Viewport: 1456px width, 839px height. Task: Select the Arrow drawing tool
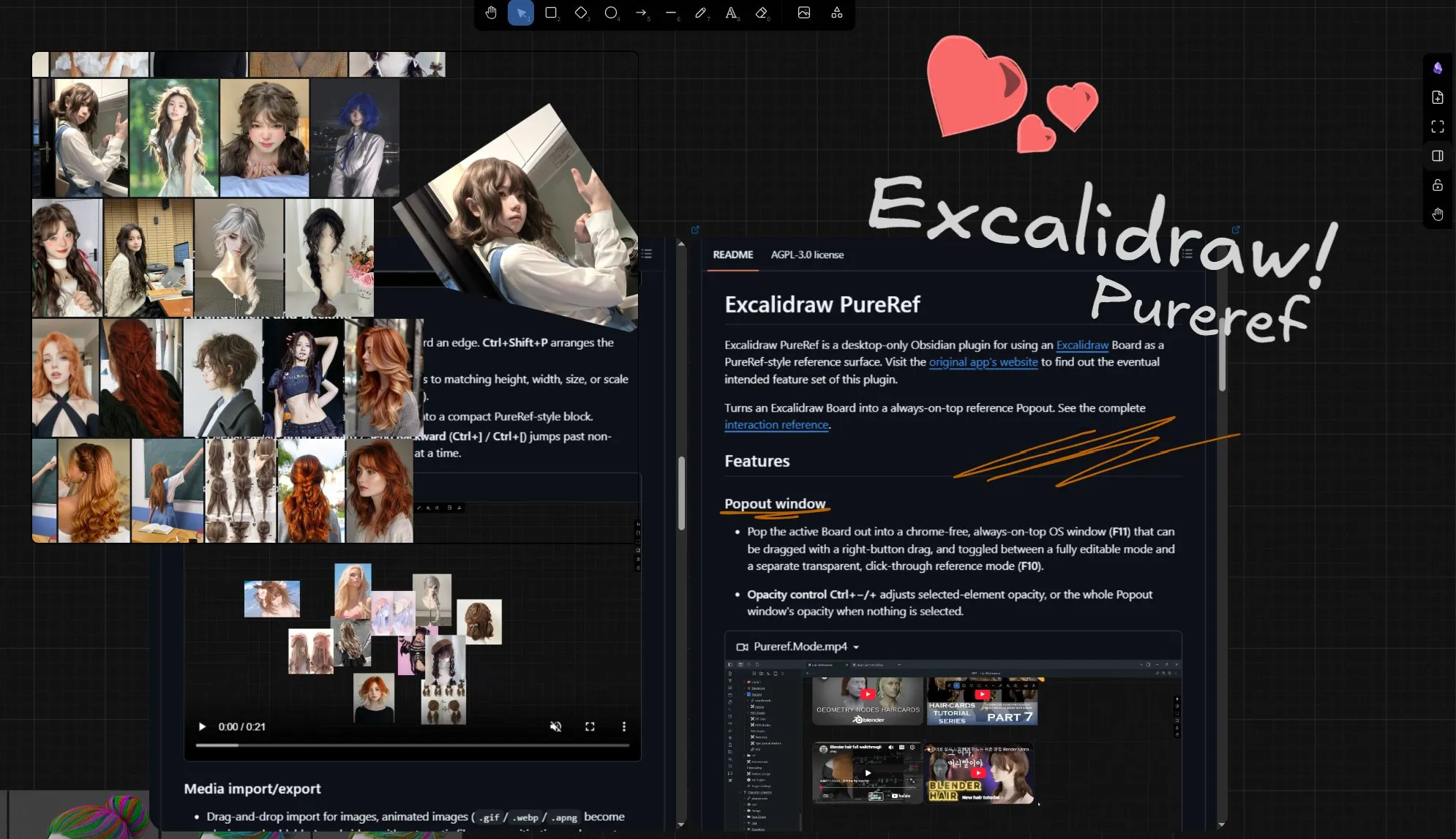[x=641, y=12]
